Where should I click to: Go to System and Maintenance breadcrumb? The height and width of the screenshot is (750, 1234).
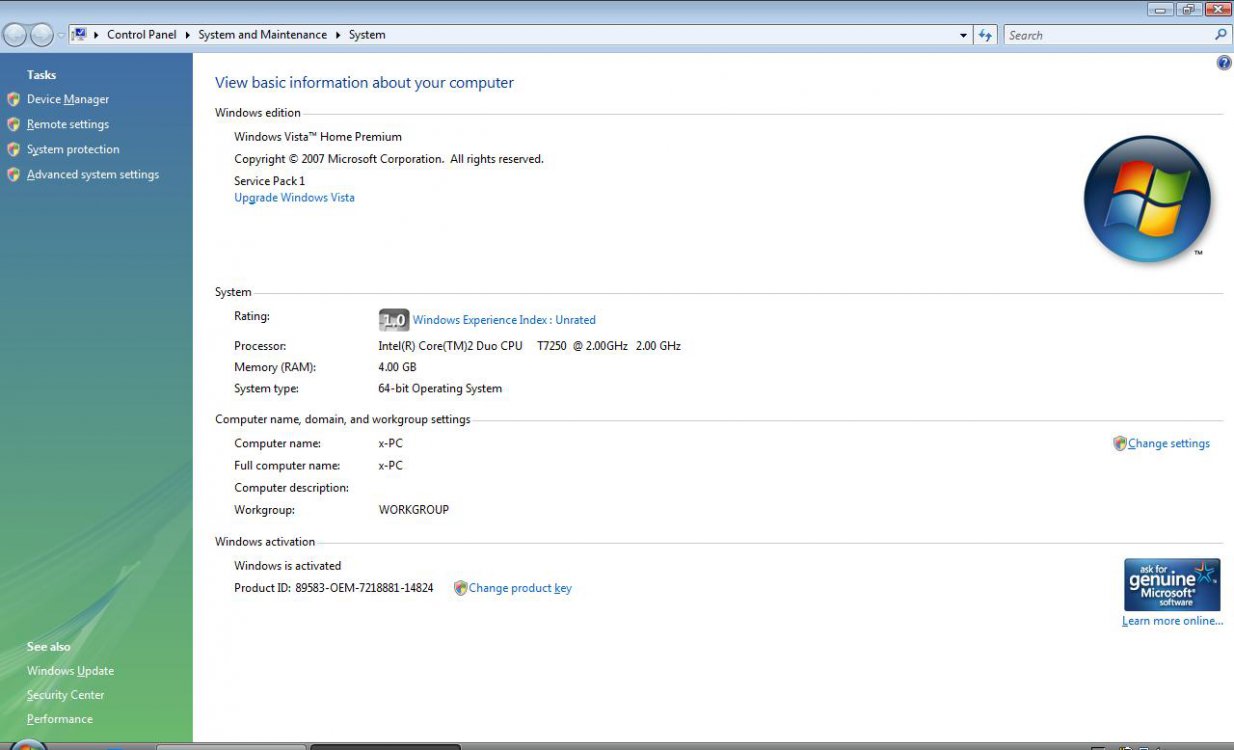pyautogui.click(x=263, y=35)
